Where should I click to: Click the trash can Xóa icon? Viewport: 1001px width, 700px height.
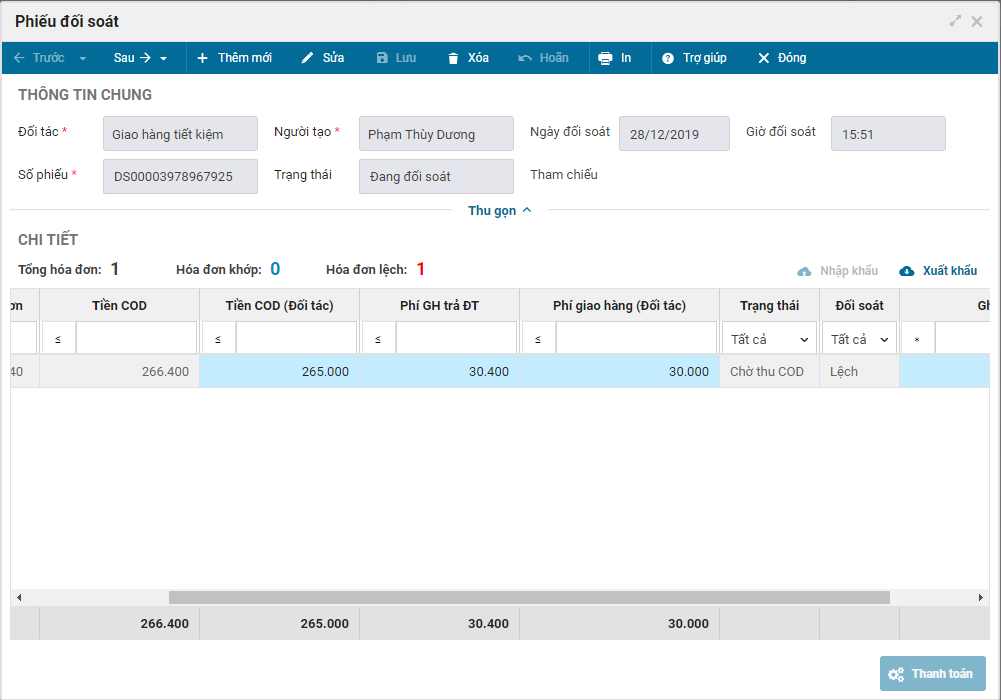click(453, 58)
